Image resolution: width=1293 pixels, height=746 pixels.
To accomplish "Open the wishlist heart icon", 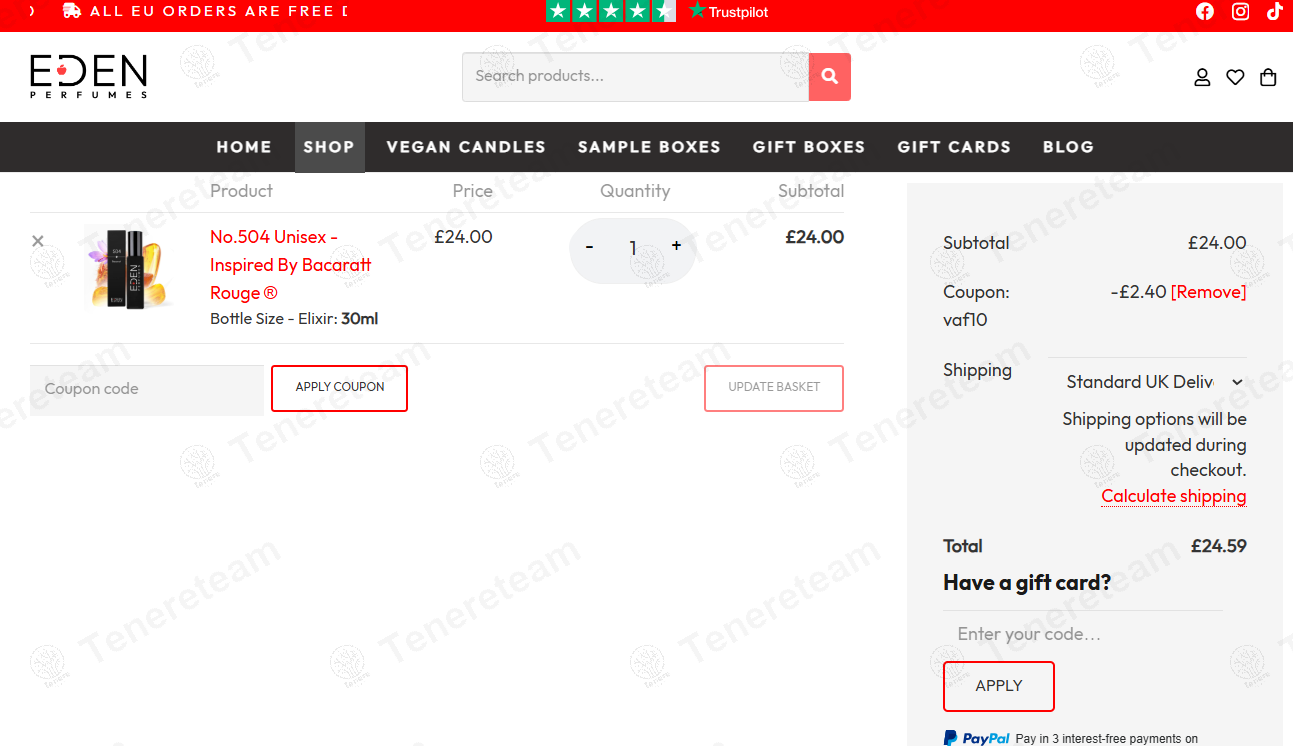I will (x=1235, y=77).
